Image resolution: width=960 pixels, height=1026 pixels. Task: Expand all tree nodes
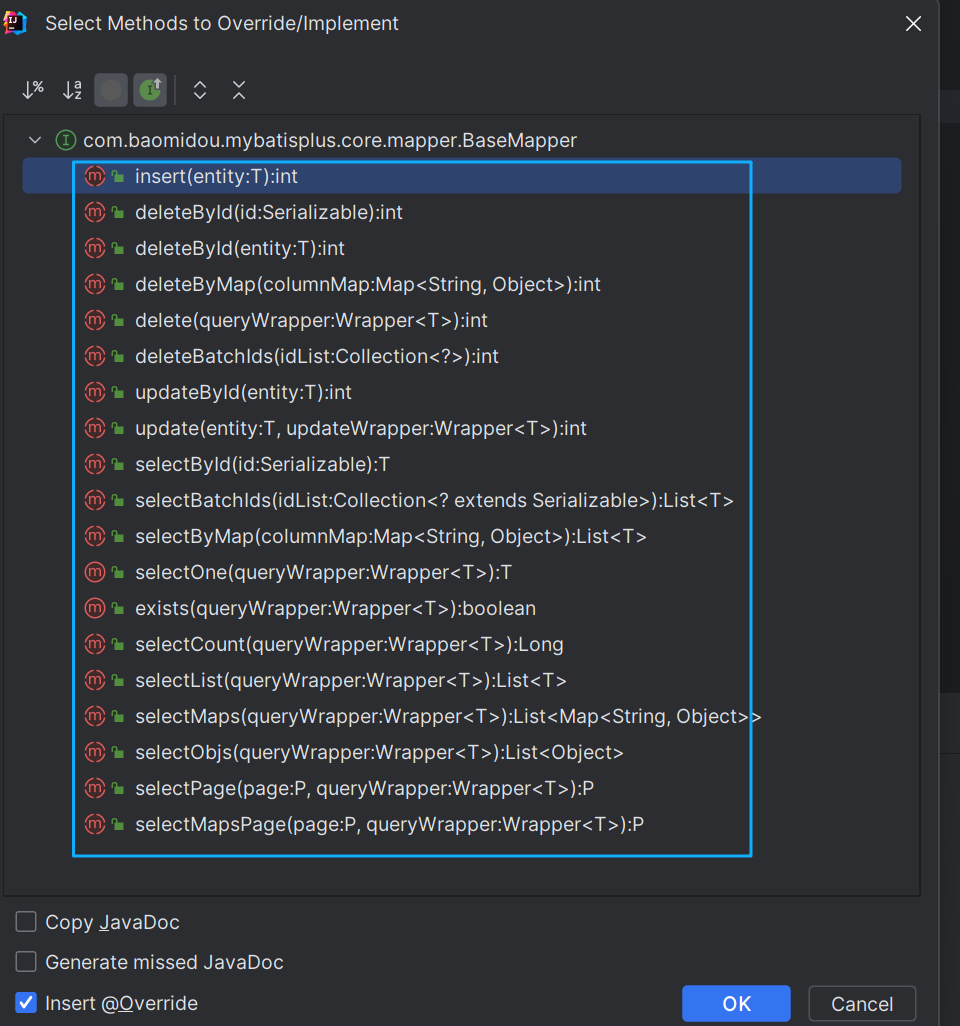(x=200, y=90)
